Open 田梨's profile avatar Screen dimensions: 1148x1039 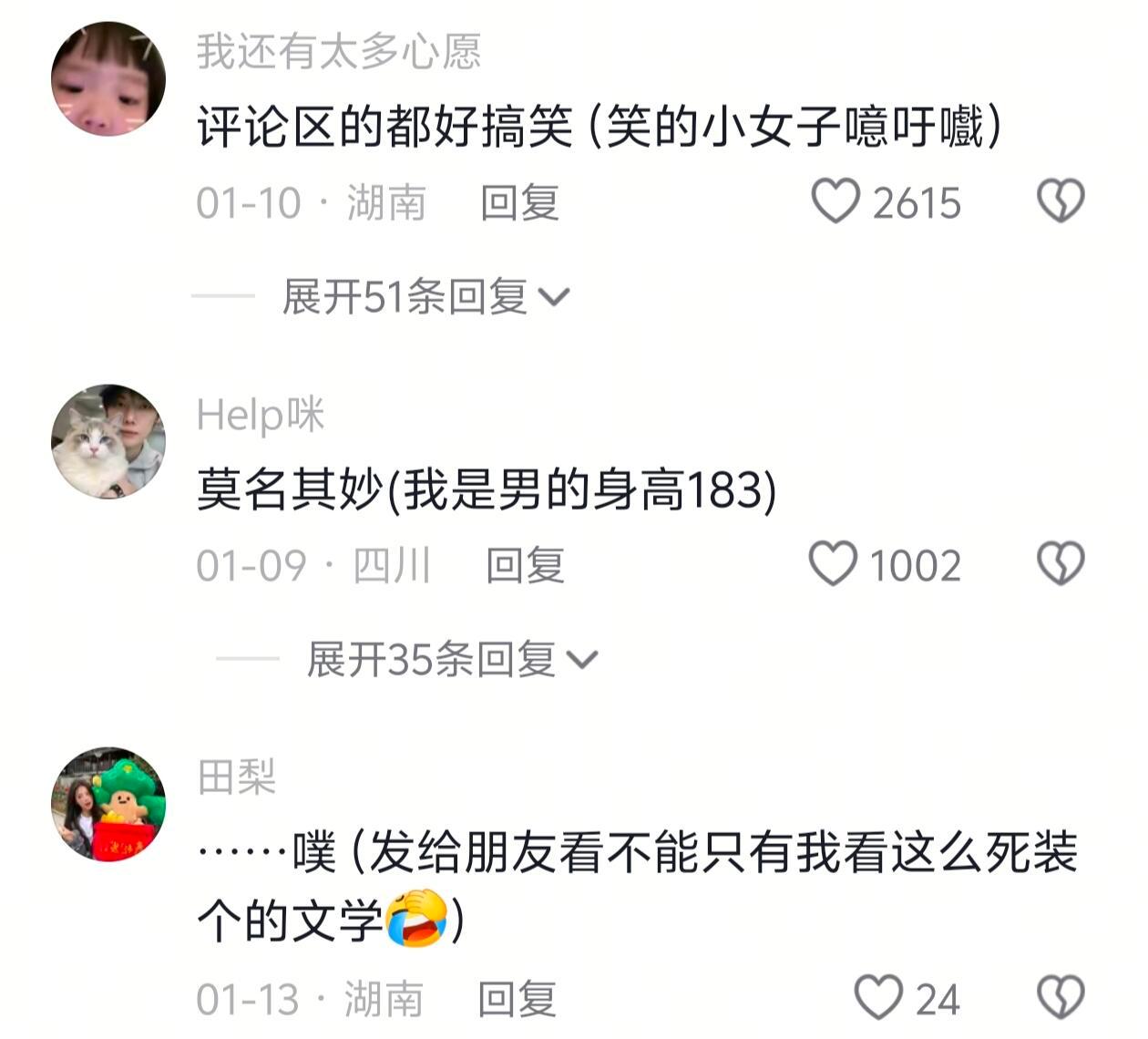pyautogui.click(x=108, y=804)
